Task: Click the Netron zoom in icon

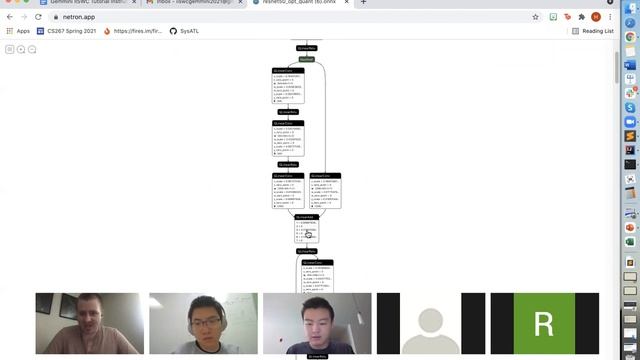Action: click(21, 49)
